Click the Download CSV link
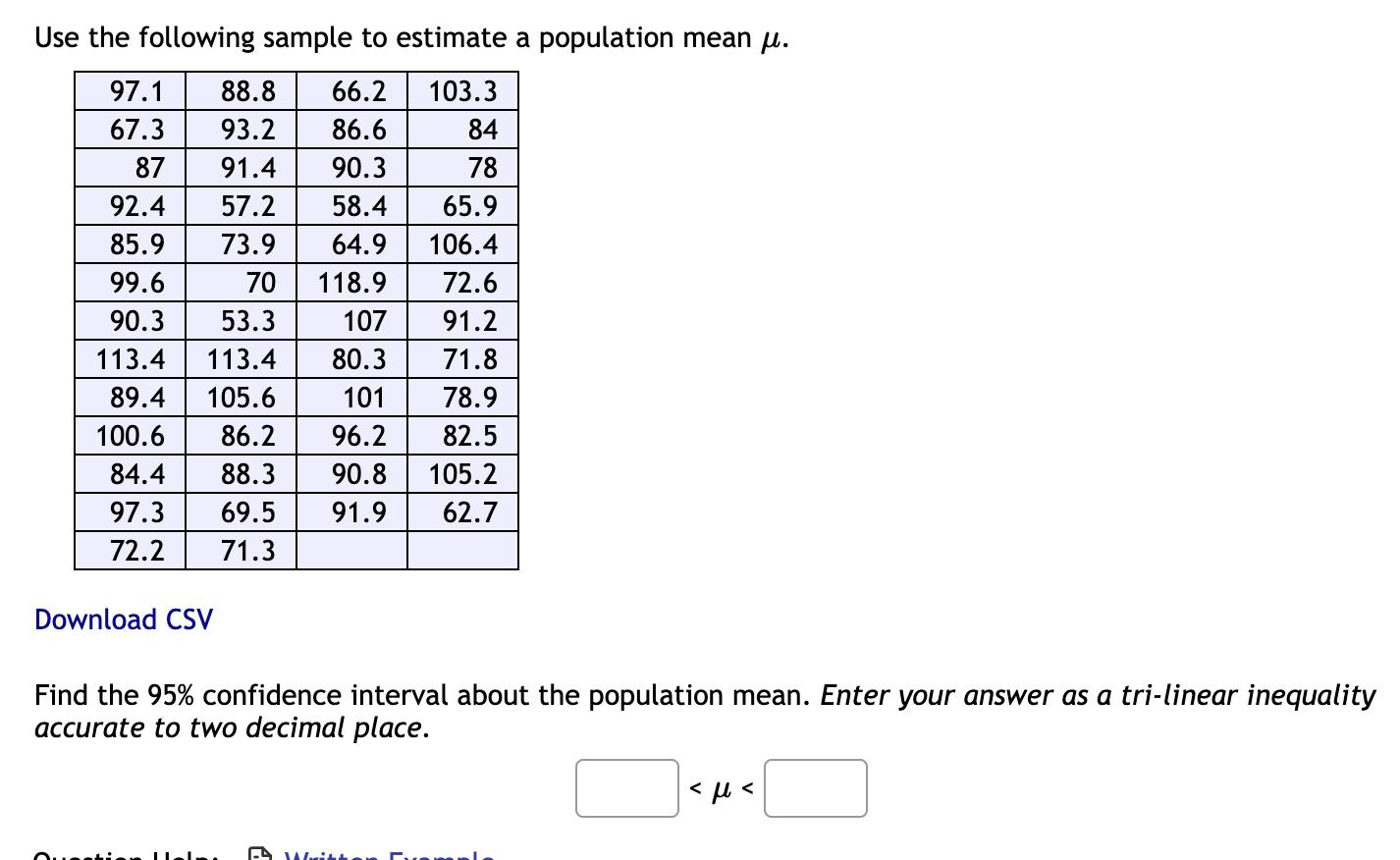1400x860 pixels. (x=123, y=619)
